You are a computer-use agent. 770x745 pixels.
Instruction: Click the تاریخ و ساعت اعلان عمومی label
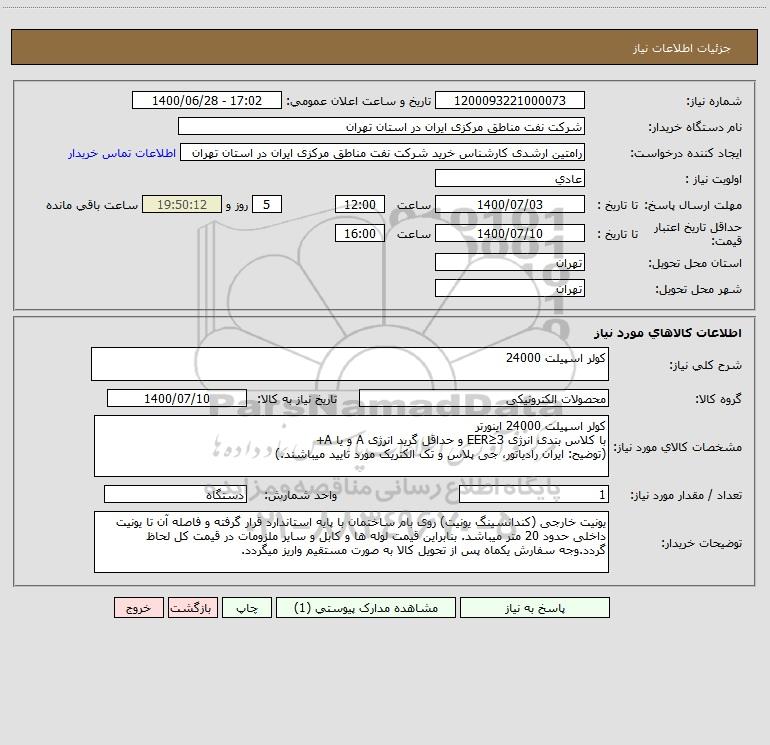[358, 101]
